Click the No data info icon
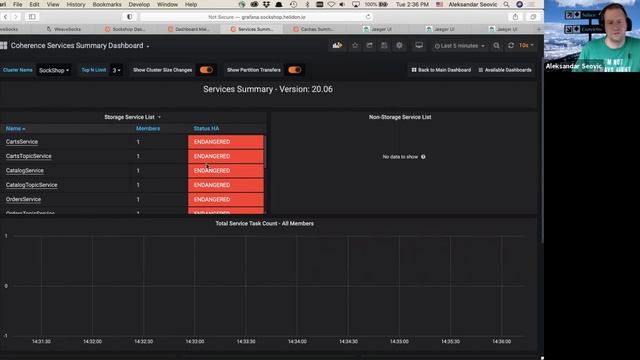This screenshot has height=360, width=640. 423,157
